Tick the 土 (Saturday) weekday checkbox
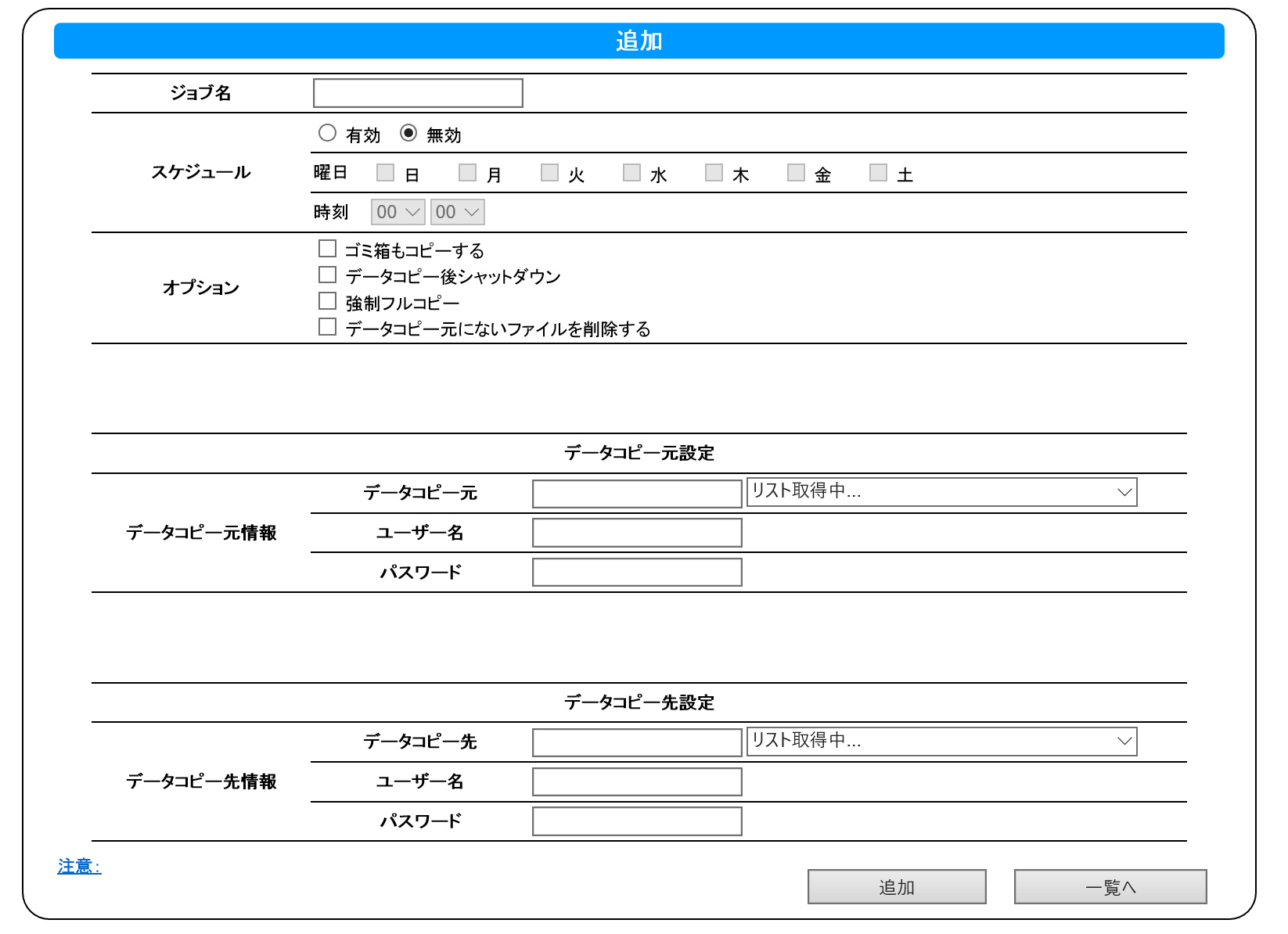Viewport: 1288px width, 934px height. pos(878,173)
